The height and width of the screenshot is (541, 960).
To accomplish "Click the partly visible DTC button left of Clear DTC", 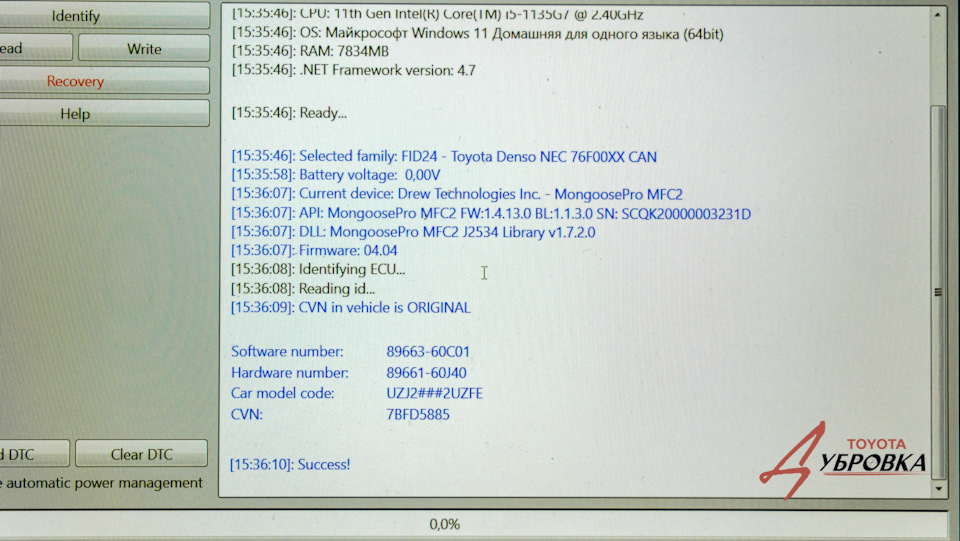I will (34, 454).
